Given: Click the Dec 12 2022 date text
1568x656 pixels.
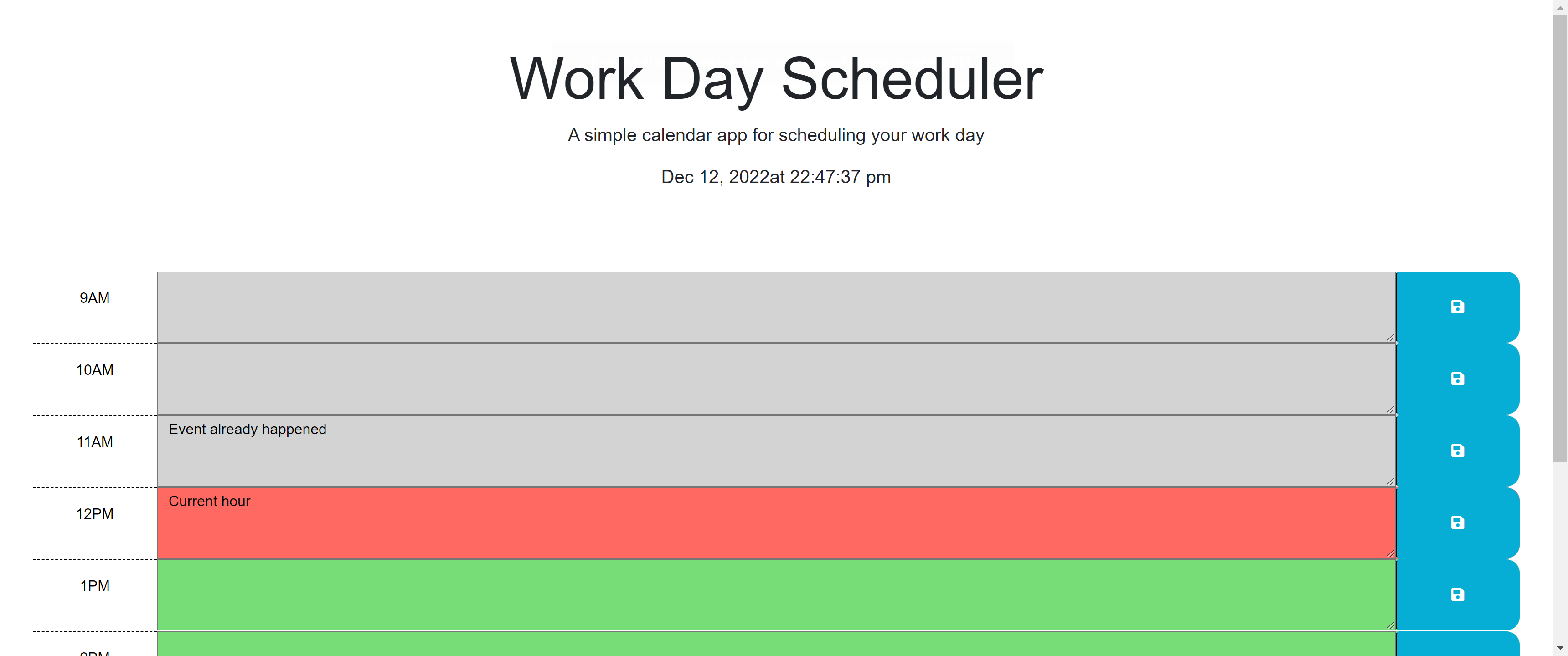Looking at the screenshot, I should 775,176.
